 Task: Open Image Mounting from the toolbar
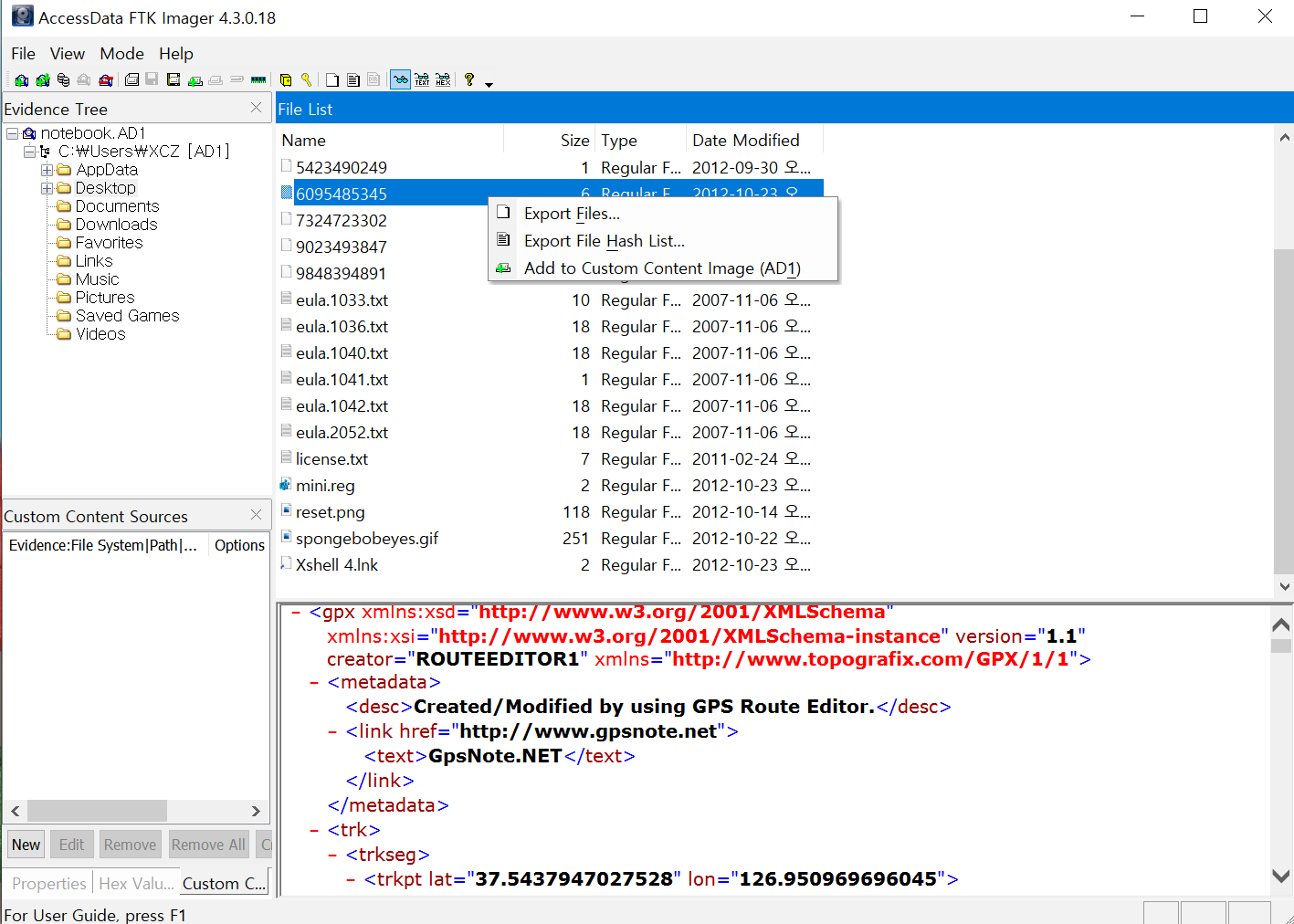(x=64, y=80)
